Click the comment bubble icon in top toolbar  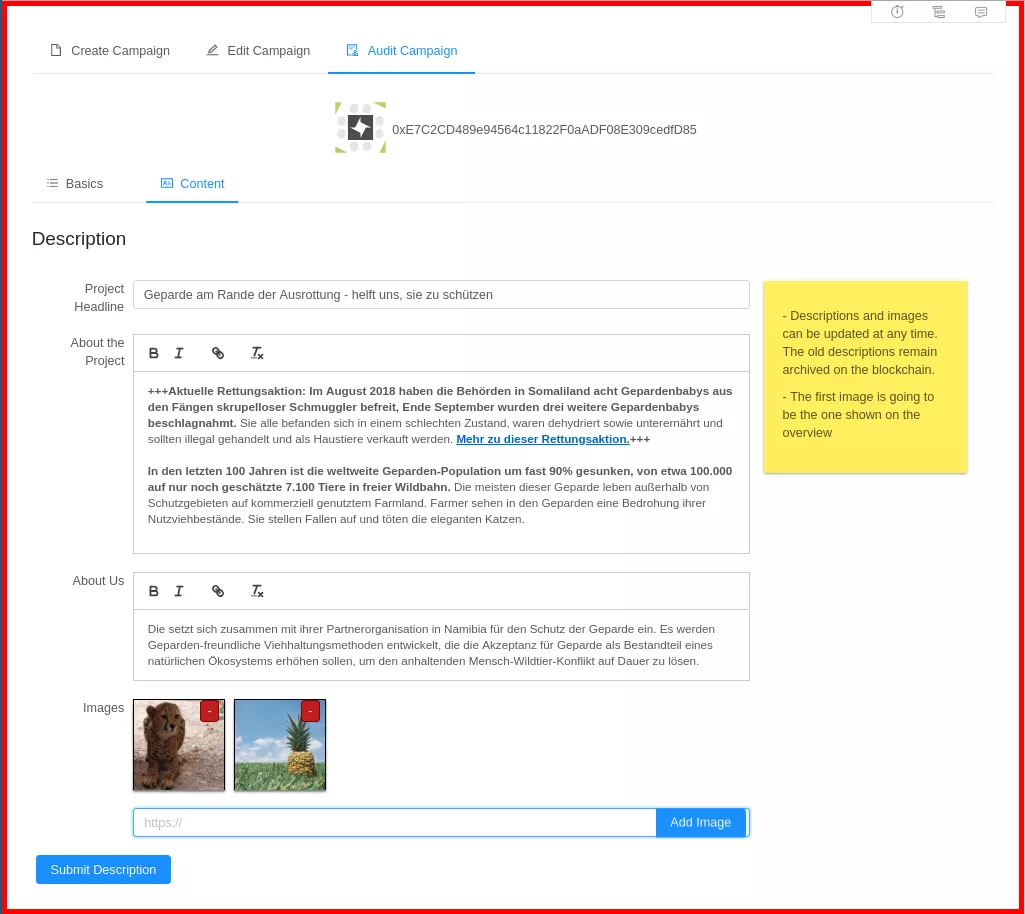[981, 12]
